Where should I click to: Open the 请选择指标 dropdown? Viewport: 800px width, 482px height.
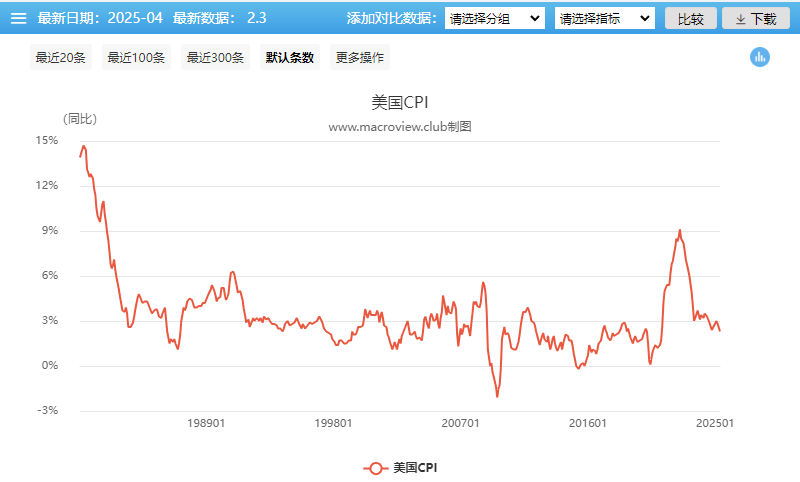pyautogui.click(x=605, y=18)
